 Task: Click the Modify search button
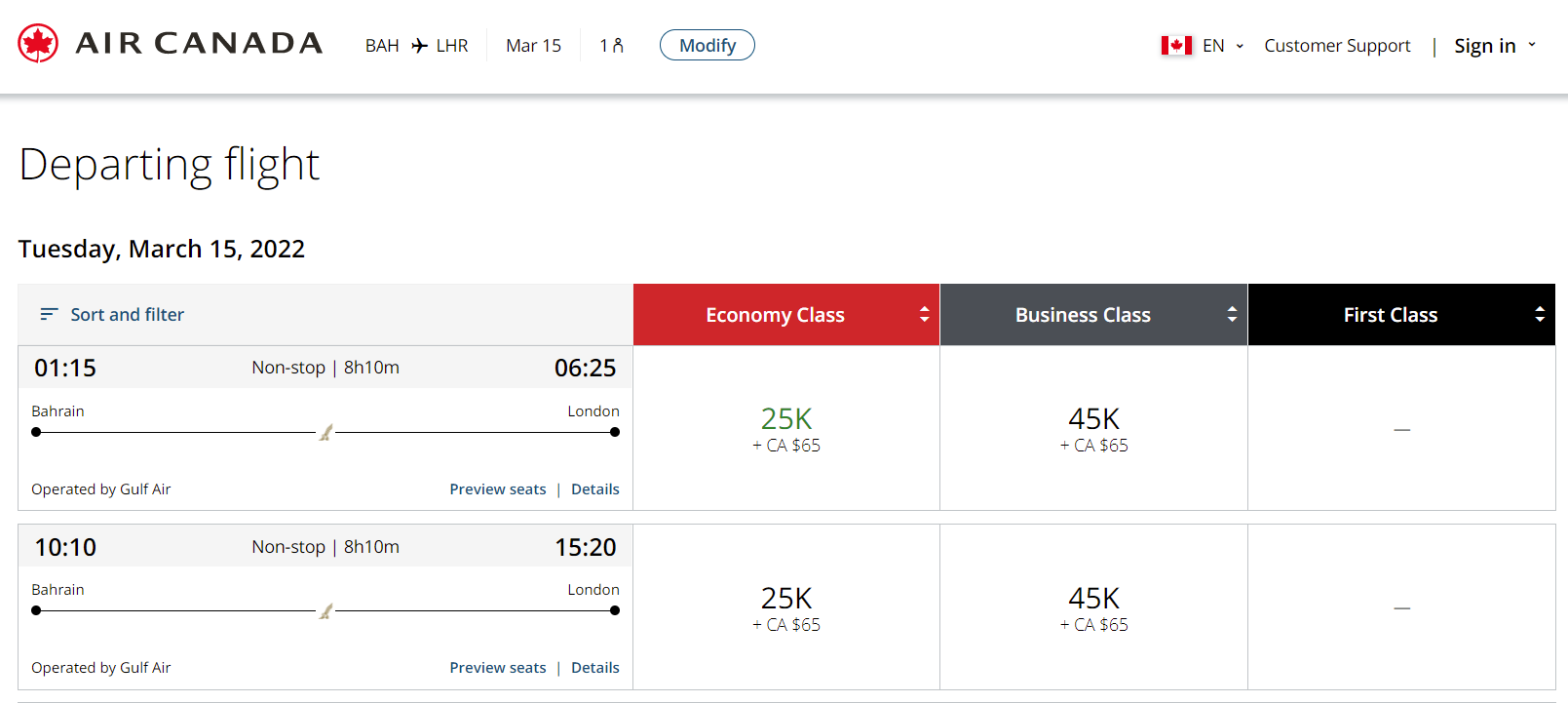(x=708, y=45)
